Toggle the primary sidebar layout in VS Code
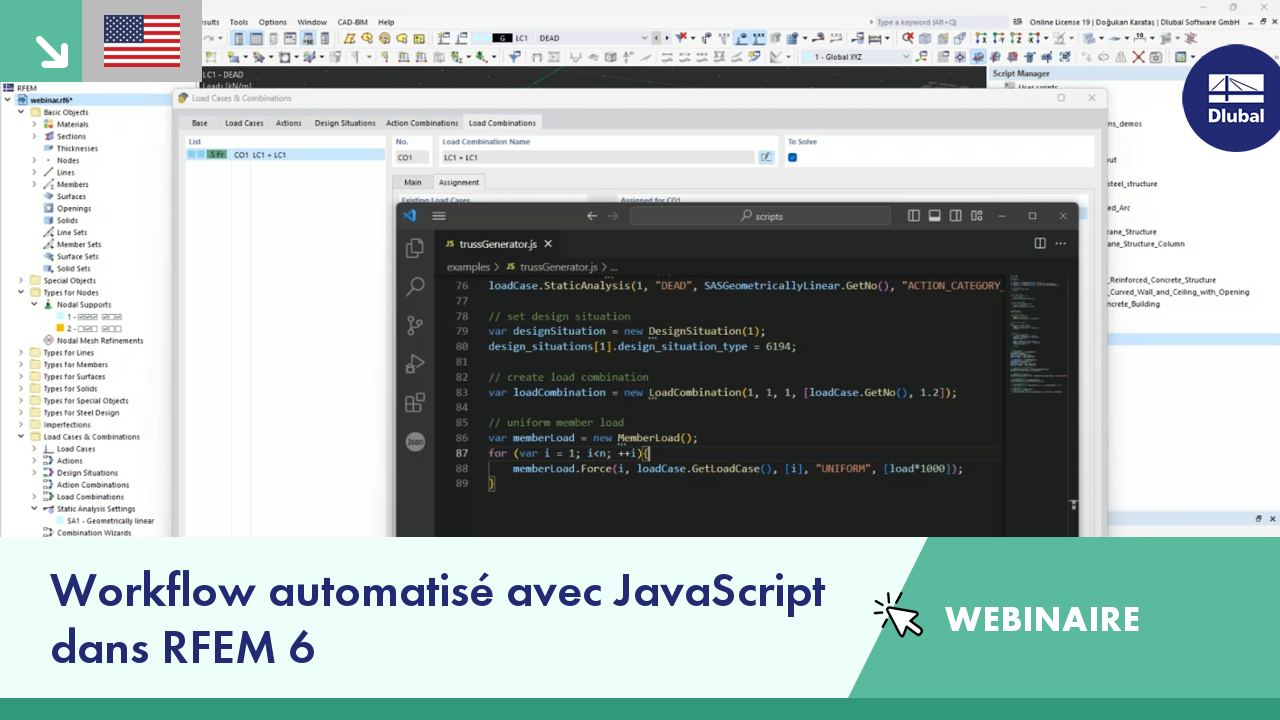Screen dimensions: 1280x720 pyautogui.click(x=912, y=215)
